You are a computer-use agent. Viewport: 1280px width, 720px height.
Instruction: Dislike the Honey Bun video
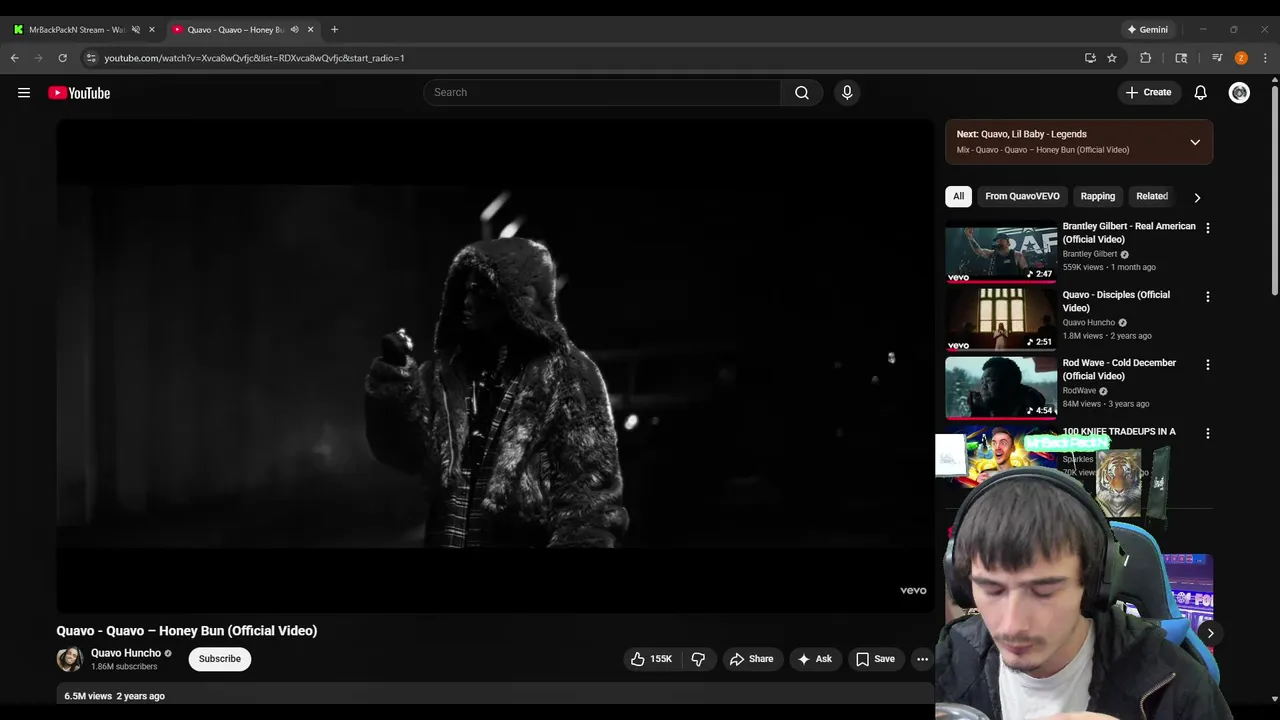click(x=698, y=659)
